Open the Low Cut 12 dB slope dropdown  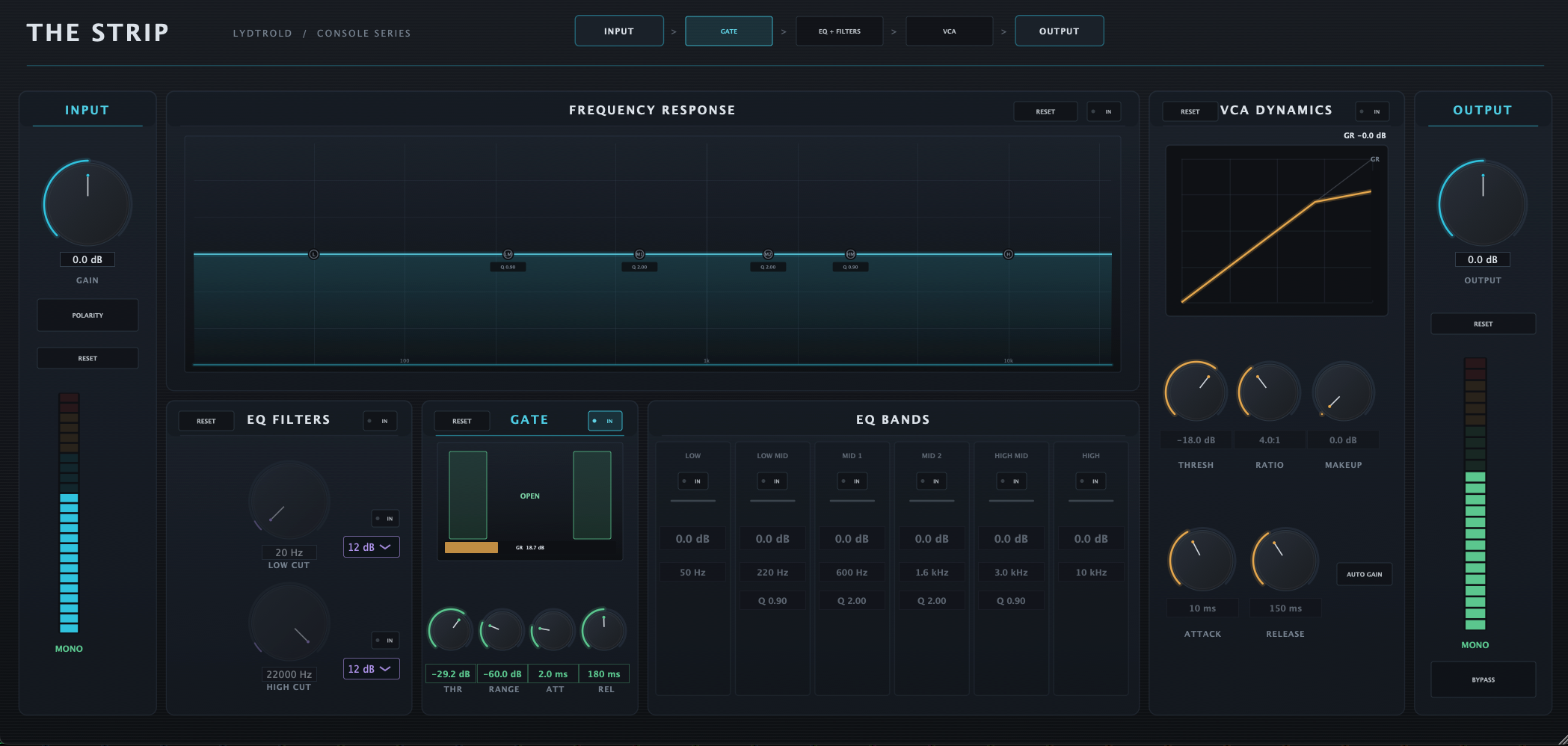pyautogui.click(x=371, y=547)
